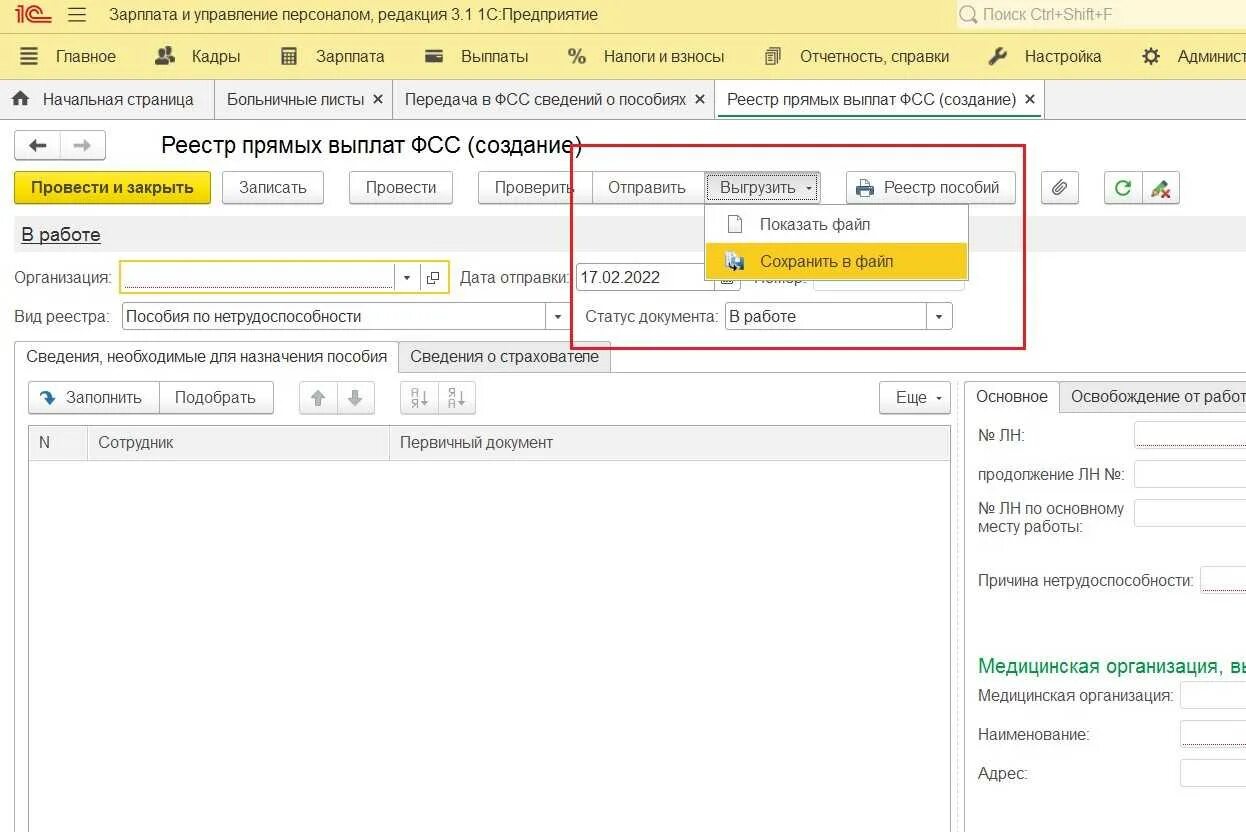Choose Сохранить в файл menu item
This screenshot has width=1246, height=832.
coord(836,261)
